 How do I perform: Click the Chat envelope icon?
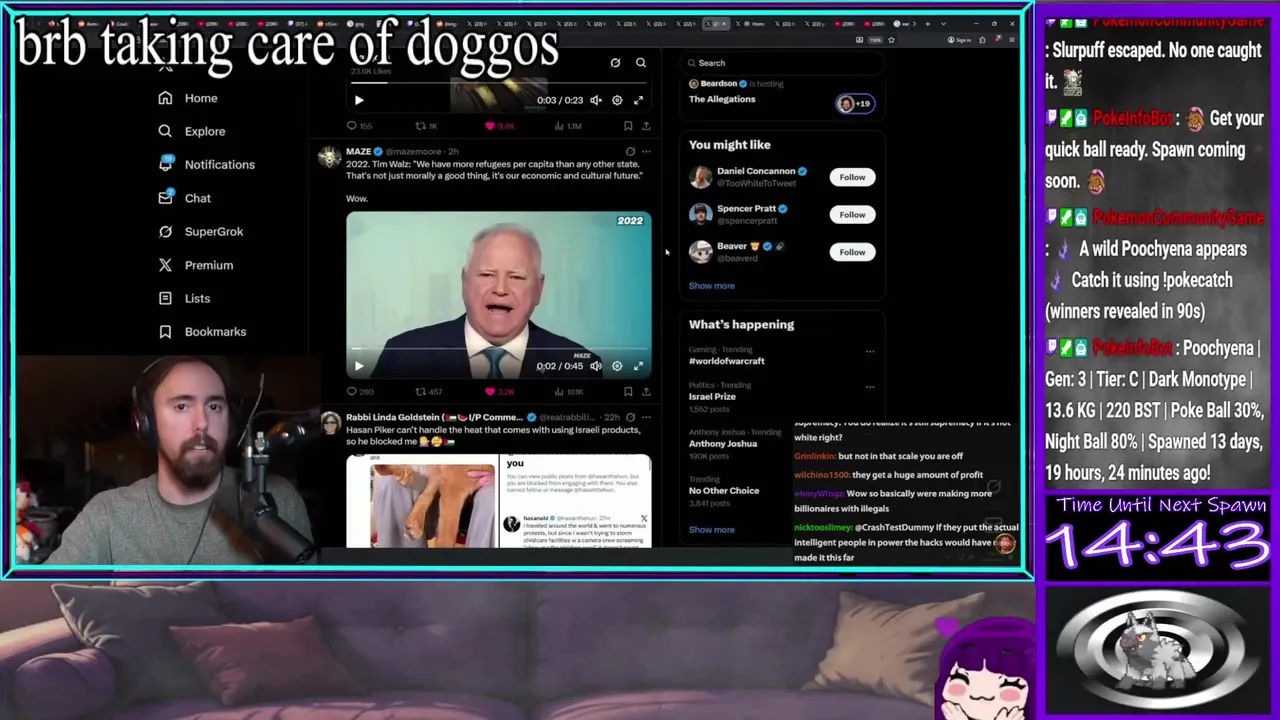tap(165, 198)
